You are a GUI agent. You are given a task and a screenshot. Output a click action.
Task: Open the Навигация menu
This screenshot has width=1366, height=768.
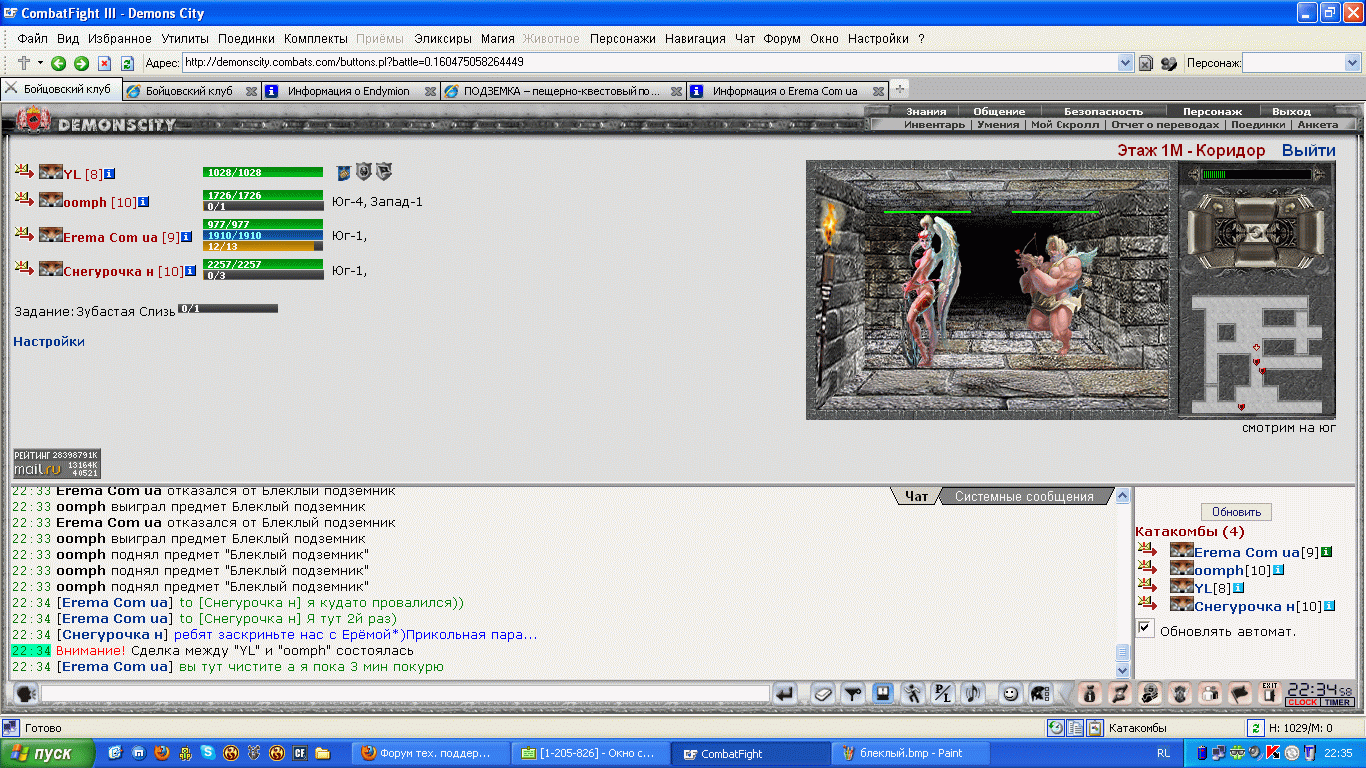click(695, 39)
